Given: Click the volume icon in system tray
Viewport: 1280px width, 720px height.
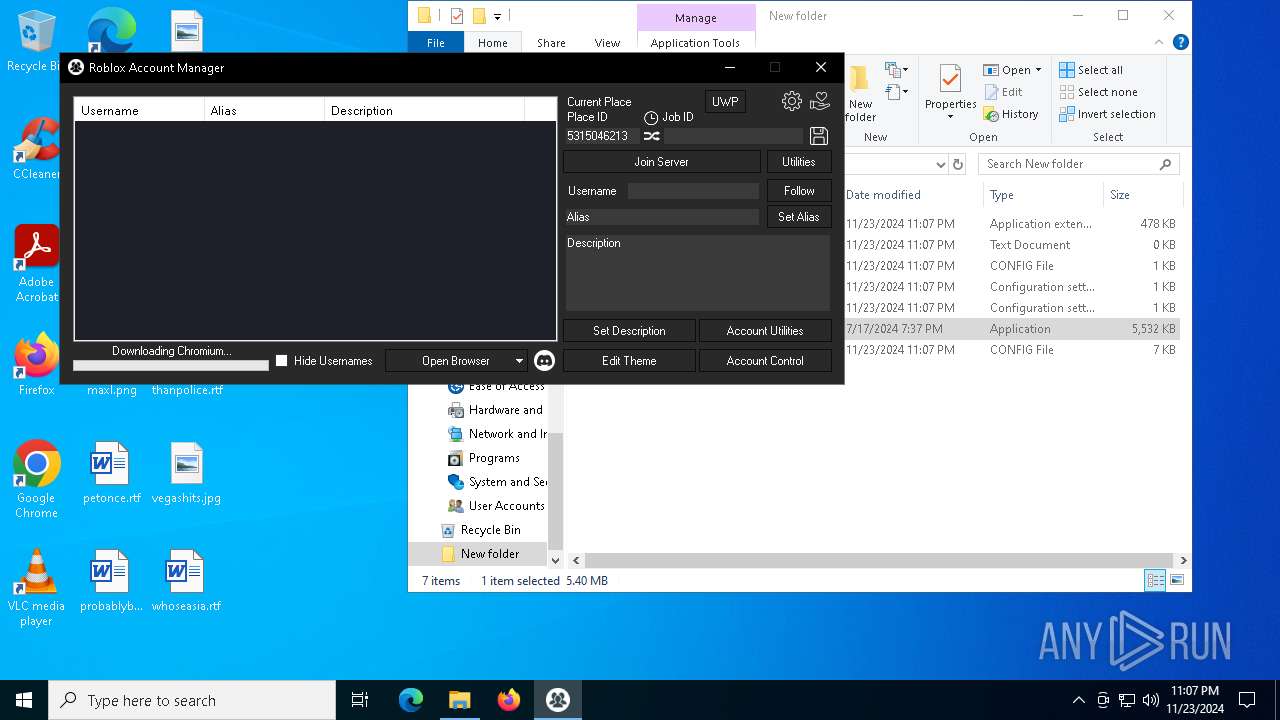Looking at the screenshot, I should [x=1151, y=700].
